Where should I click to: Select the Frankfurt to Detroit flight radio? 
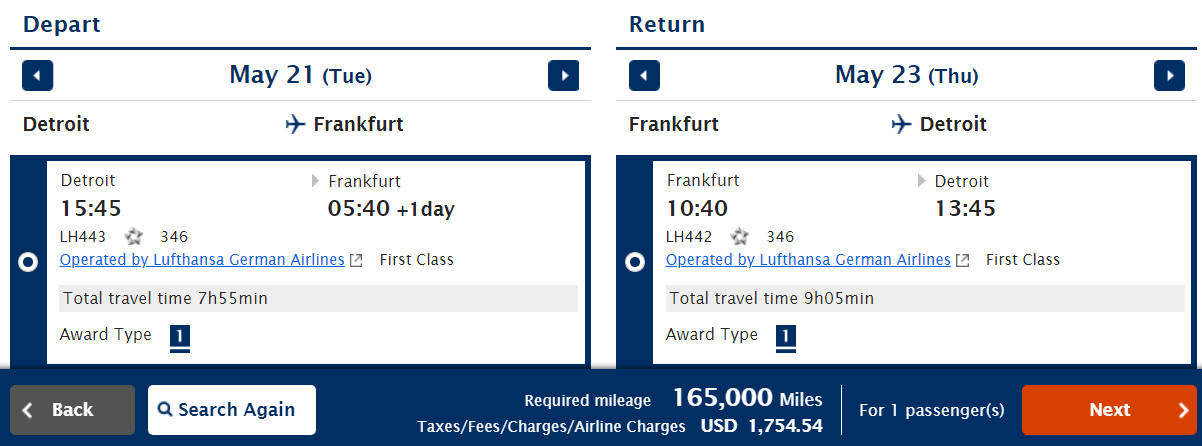pos(634,262)
